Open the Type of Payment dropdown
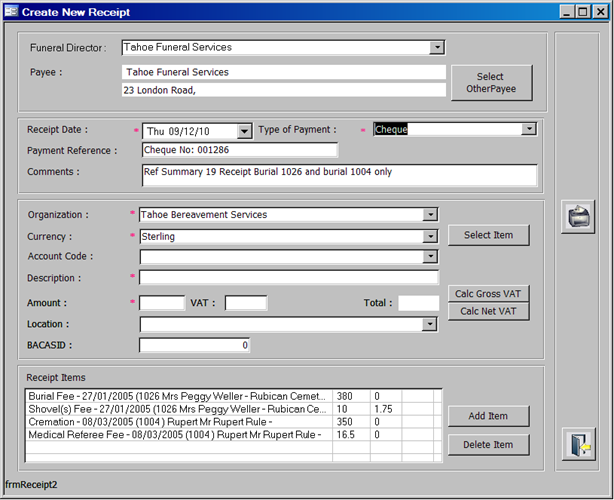Viewport: 614px width, 500px height. coord(529,129)
